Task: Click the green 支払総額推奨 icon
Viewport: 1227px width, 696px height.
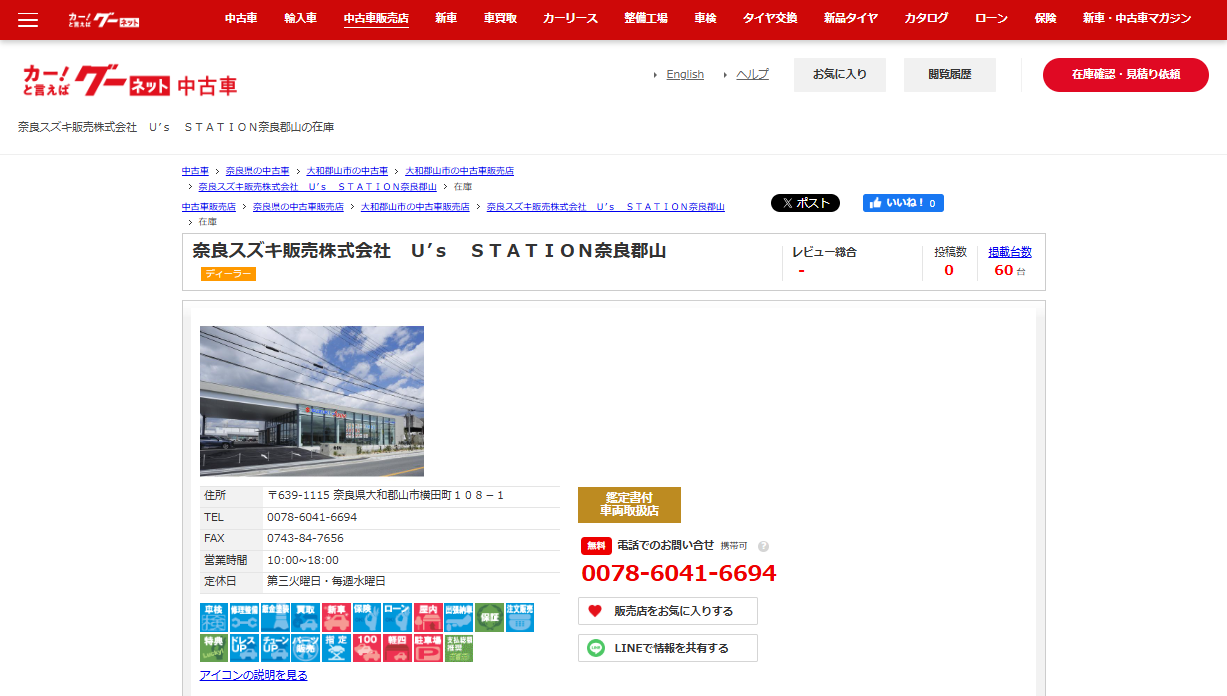Action: point(459,648)
